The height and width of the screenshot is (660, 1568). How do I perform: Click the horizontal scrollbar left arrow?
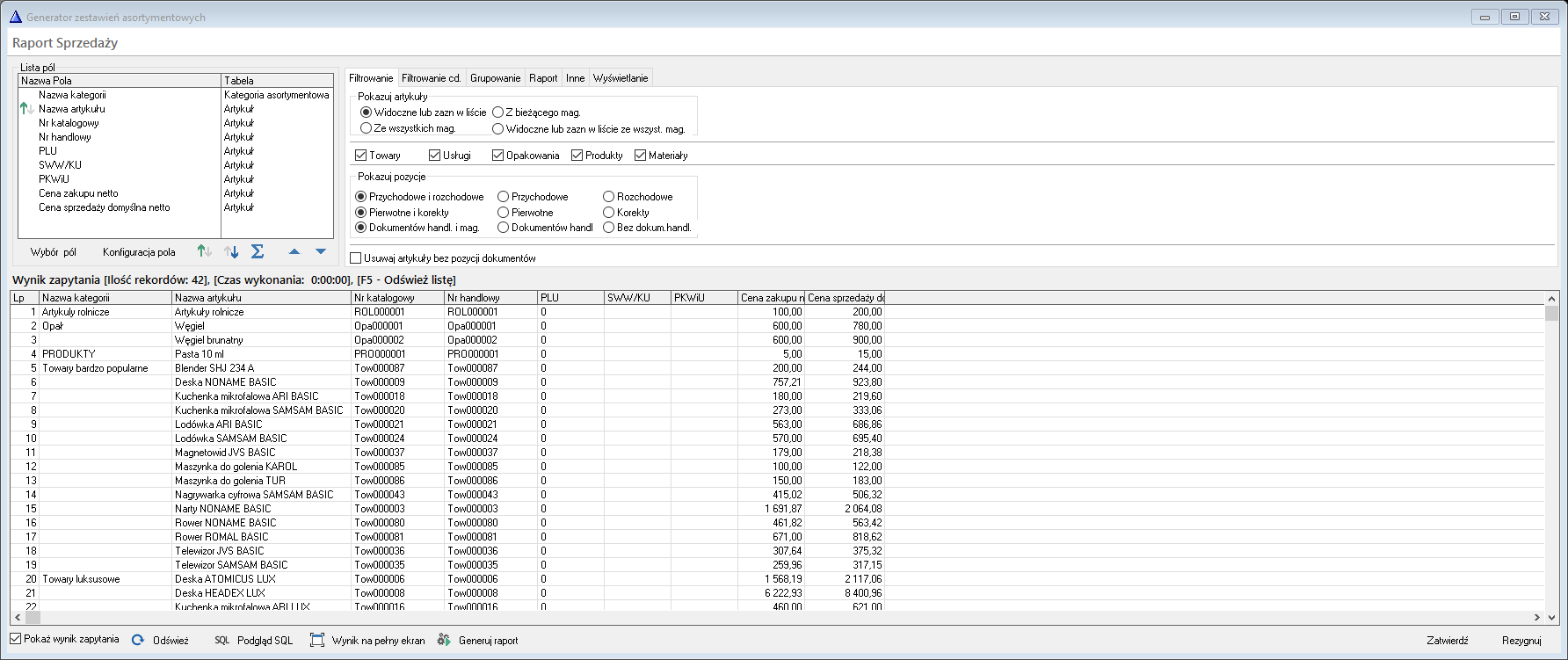click(18, 617)
